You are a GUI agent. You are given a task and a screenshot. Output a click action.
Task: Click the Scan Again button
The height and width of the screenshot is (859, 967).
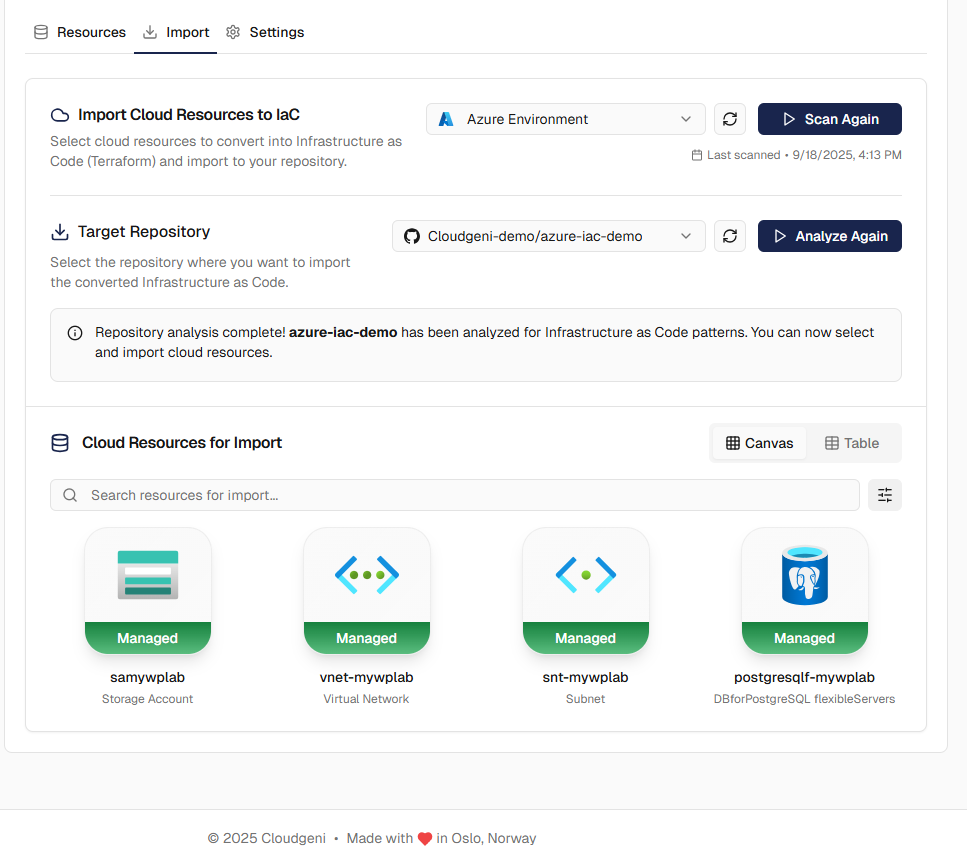click(829, 119)
